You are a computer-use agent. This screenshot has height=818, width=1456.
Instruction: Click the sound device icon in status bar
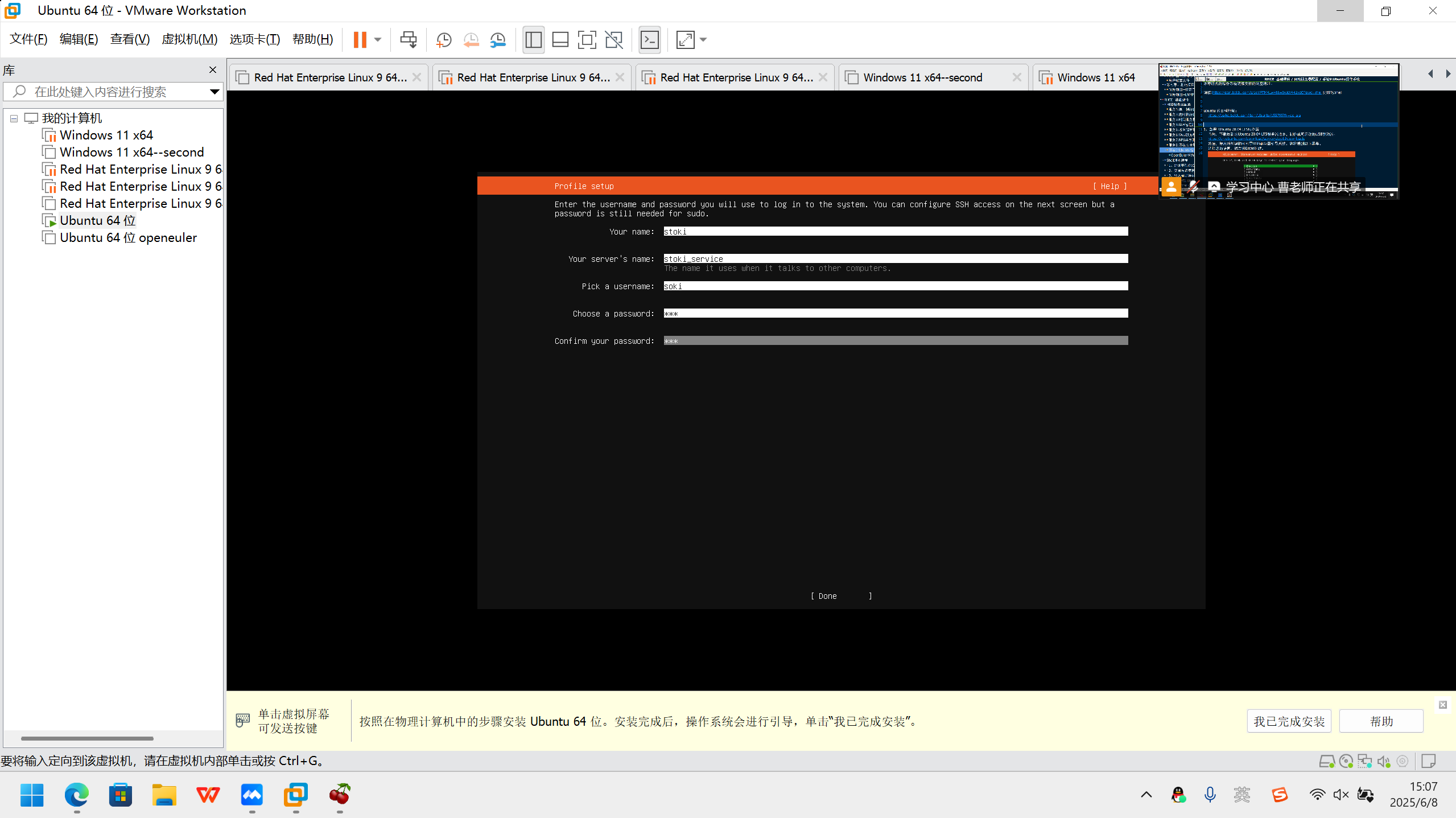(1383, 761)
